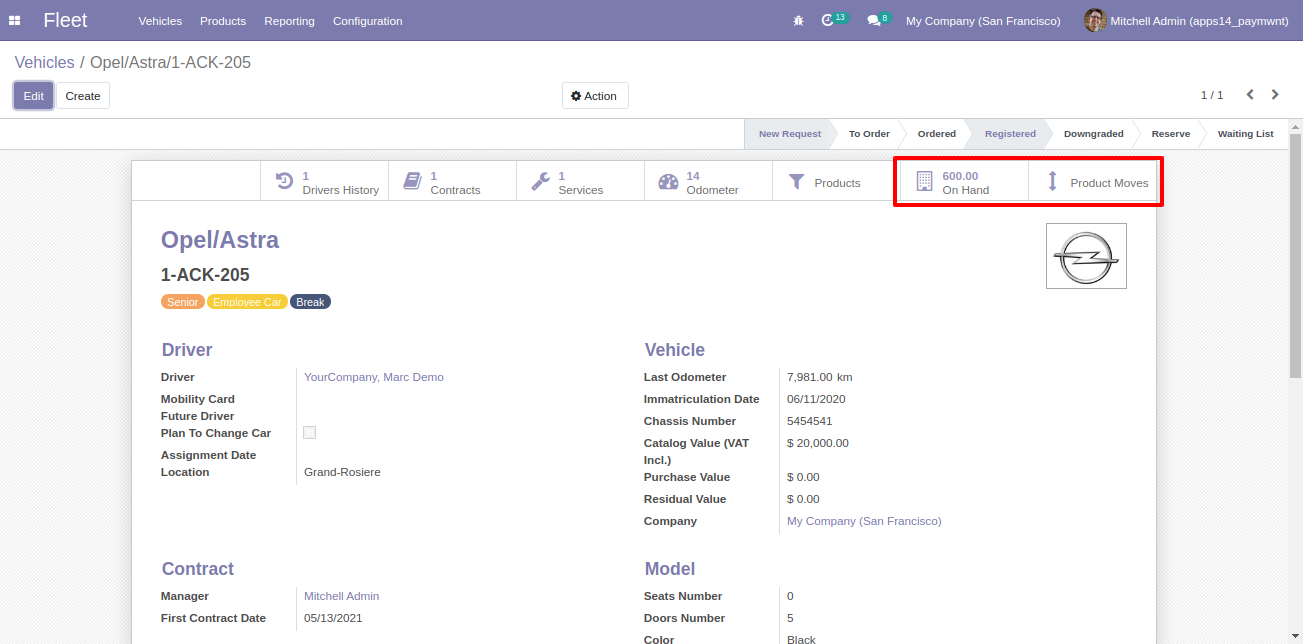This screenshot has width=1303, height=644.
Task: Open the Services wrench stat button
Action: point(580,182)
